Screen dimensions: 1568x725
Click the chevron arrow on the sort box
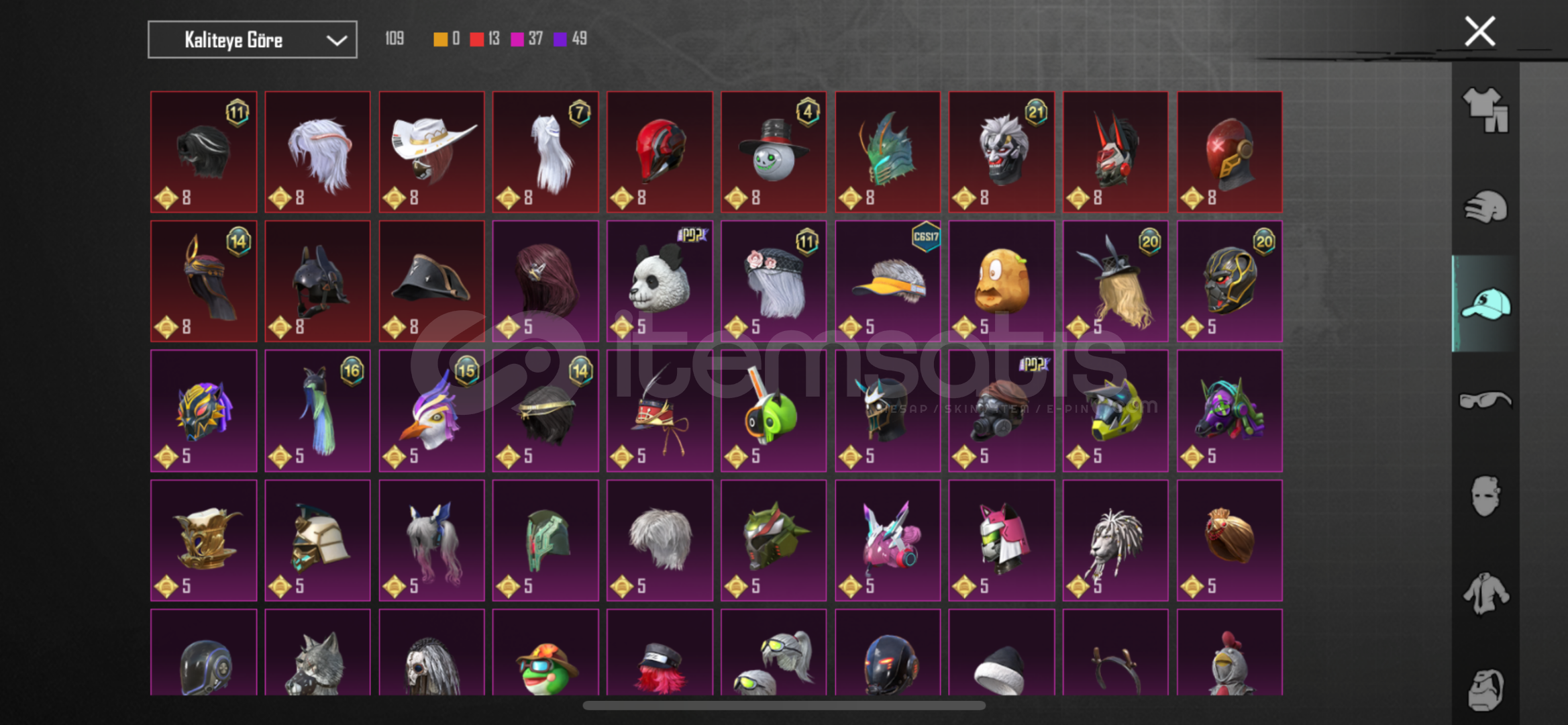click(336, 40)
